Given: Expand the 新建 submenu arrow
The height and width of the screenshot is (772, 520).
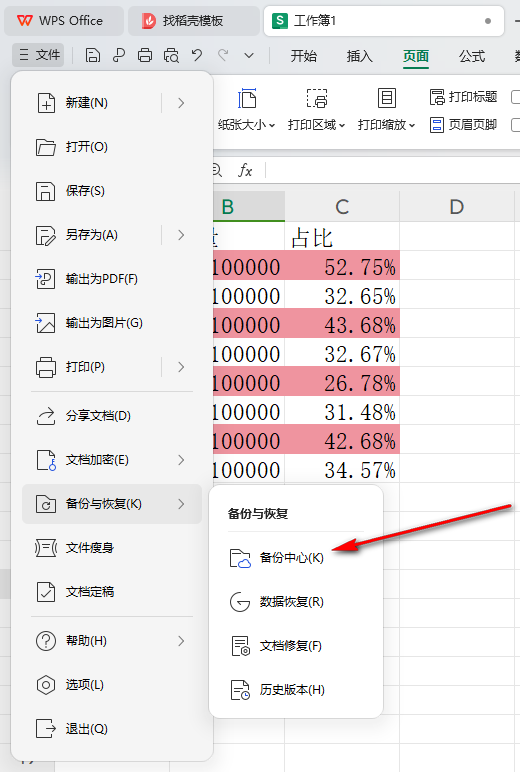Looking at the screenshot, I should coord(181,103).
